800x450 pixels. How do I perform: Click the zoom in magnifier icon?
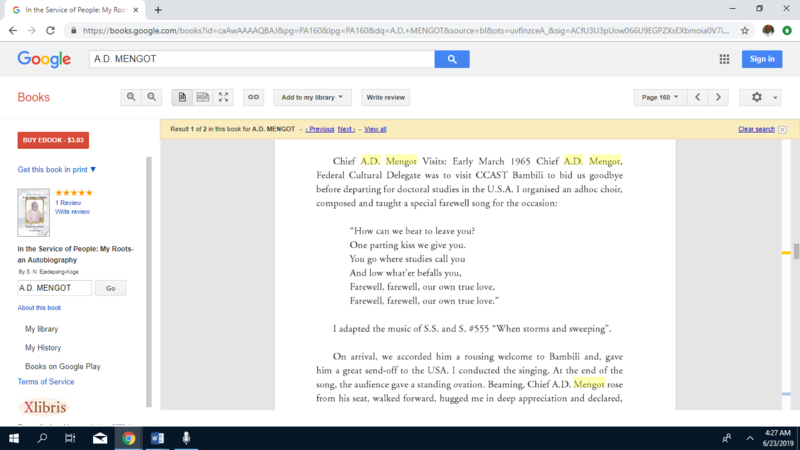click(x=131, y=97)
